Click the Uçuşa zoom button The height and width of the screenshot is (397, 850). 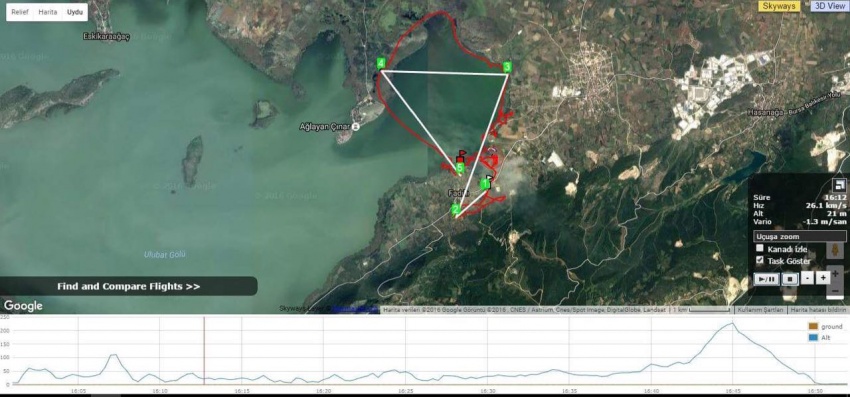800,236
